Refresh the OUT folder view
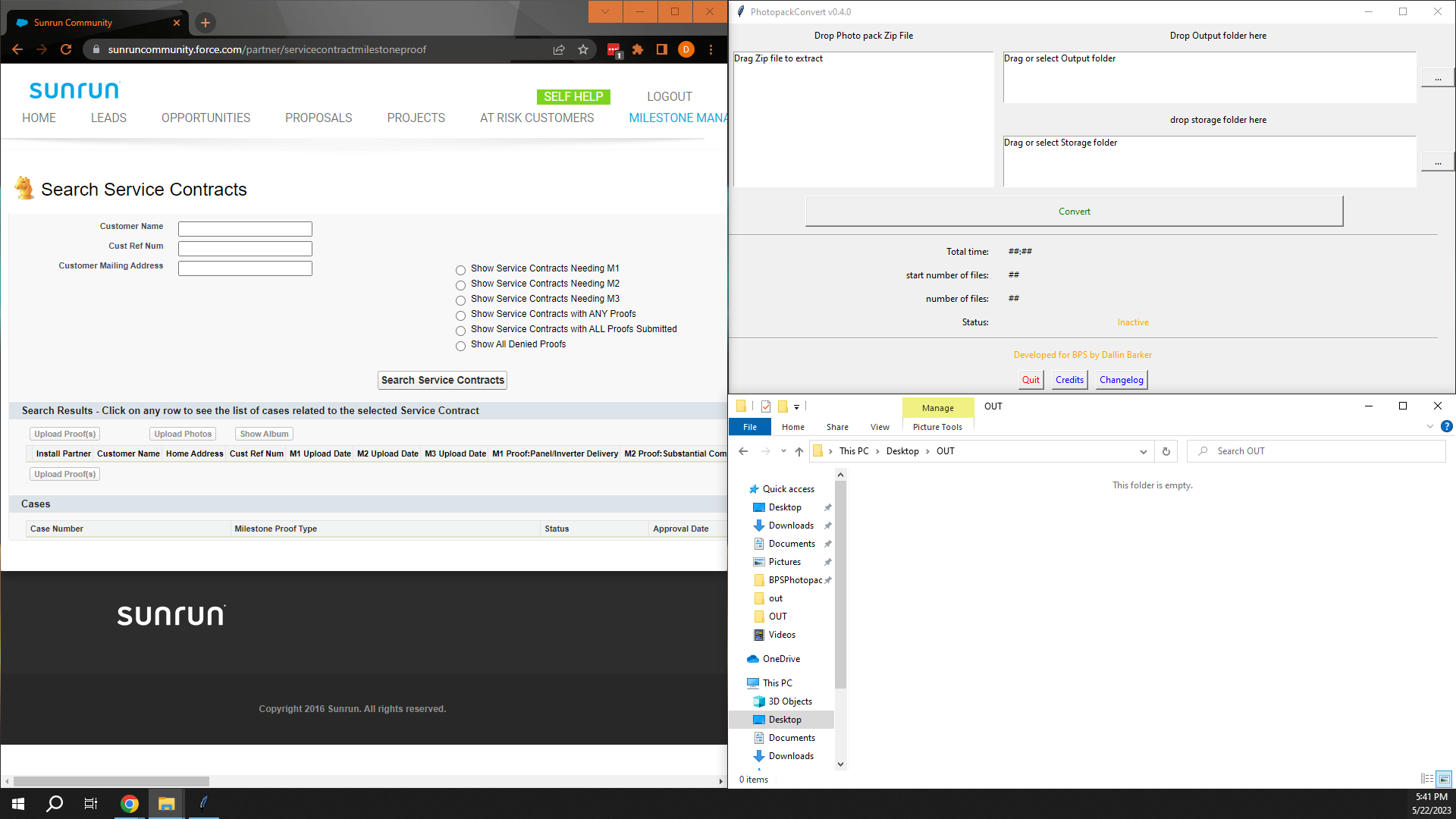 tap(1166, 451)
